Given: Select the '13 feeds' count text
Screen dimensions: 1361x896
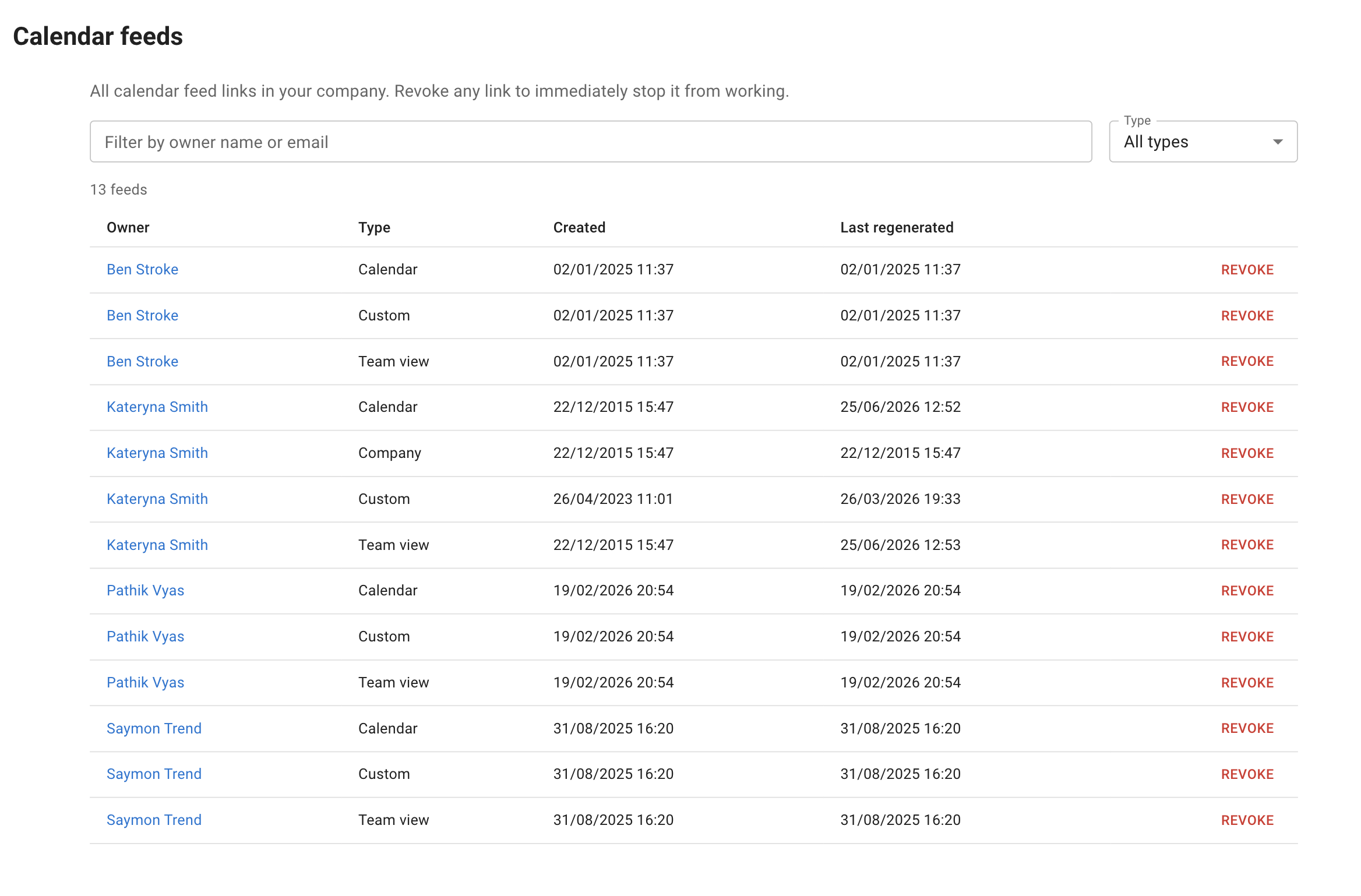Looking at the screenshot, I should pos(118,189).
